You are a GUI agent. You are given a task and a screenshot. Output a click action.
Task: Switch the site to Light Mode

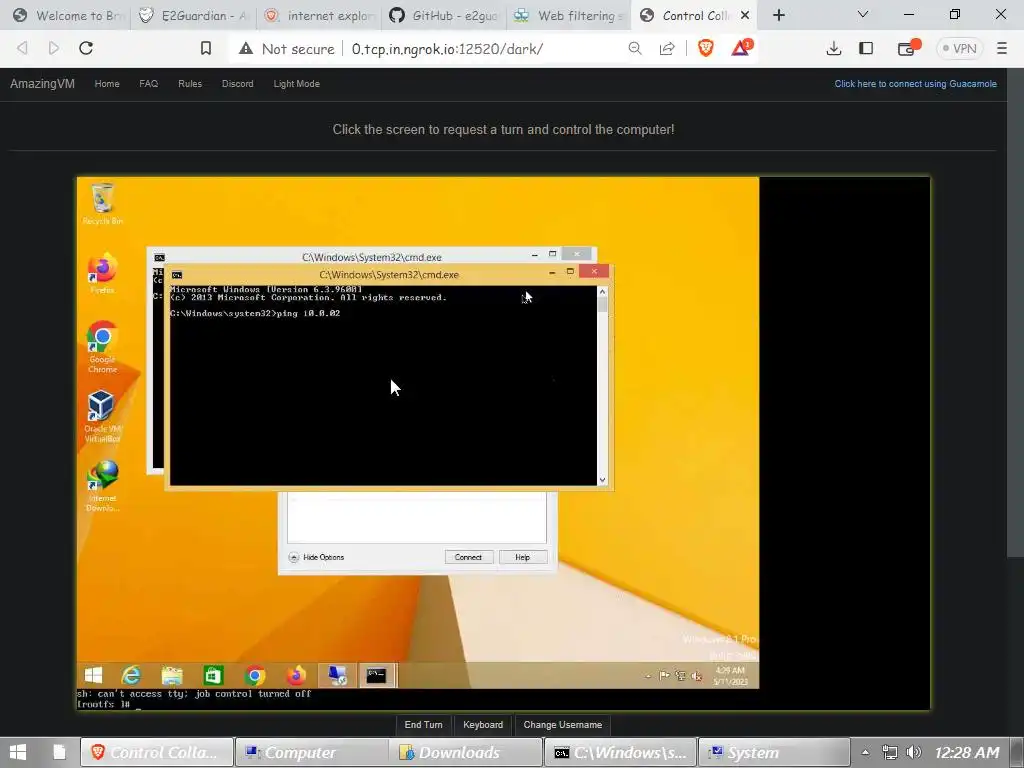[x=296, y=84]
